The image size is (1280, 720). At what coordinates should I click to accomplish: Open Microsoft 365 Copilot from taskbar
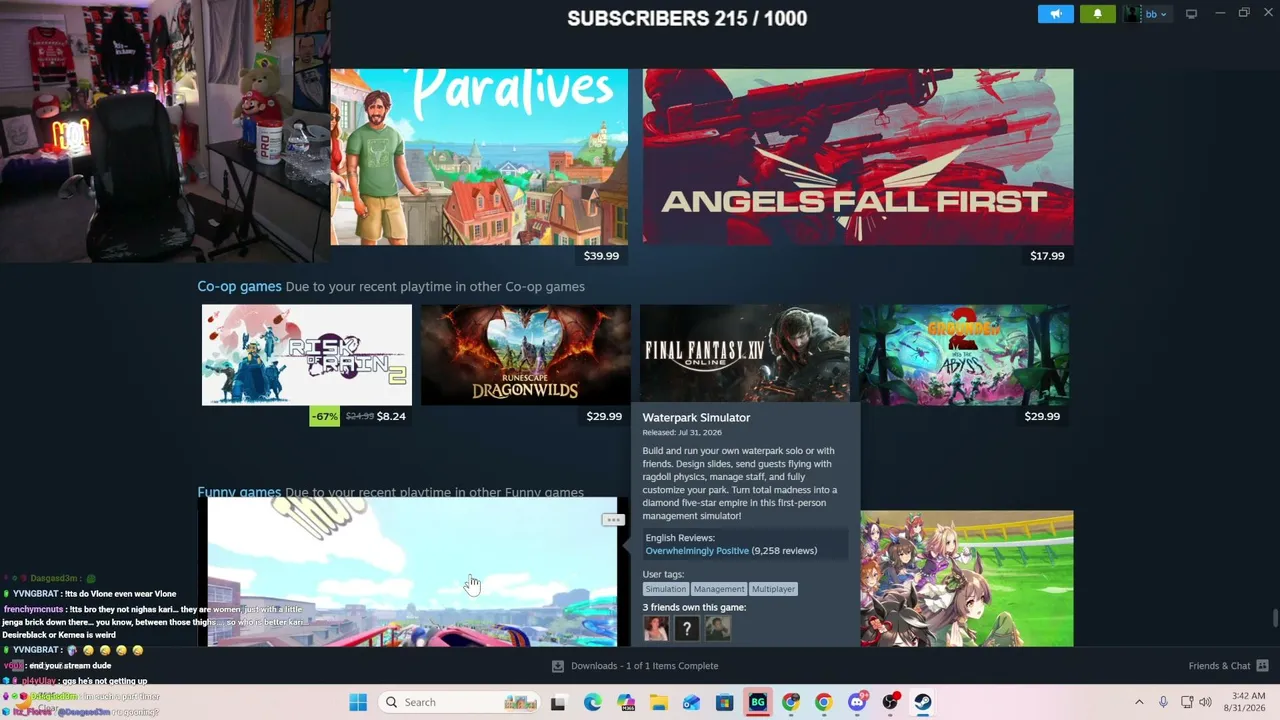pyautogui.click(x=625, y=702)
